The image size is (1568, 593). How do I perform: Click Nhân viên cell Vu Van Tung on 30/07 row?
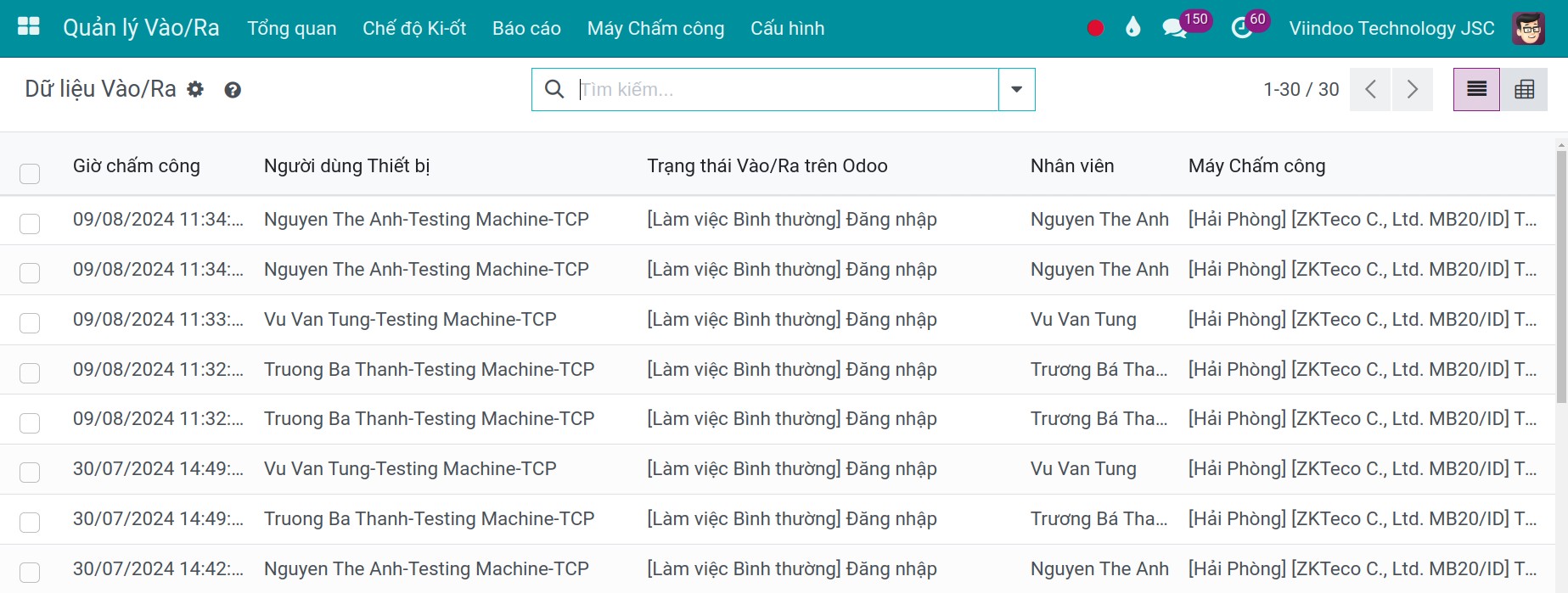pyautogui.click(x=1083, y=468)
